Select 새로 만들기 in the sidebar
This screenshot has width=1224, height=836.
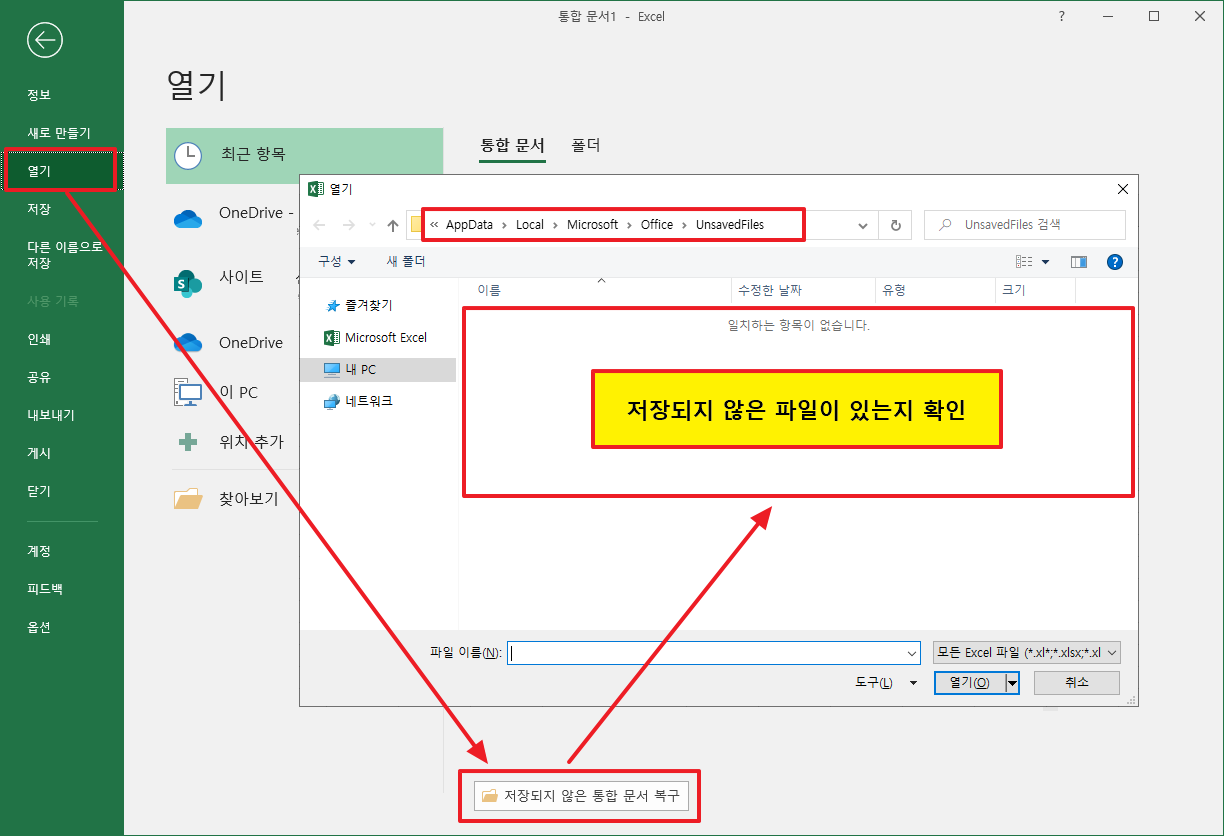[x=59, y=133]
